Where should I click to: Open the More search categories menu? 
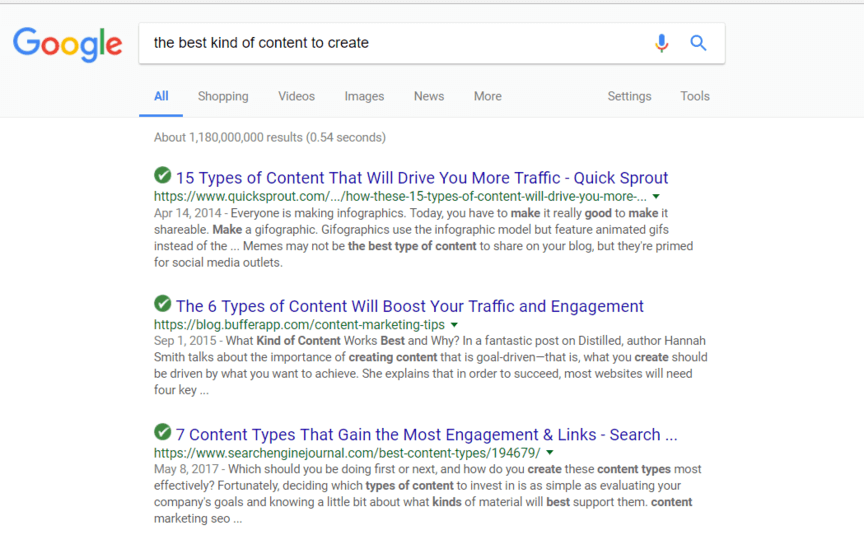point(488,96)
